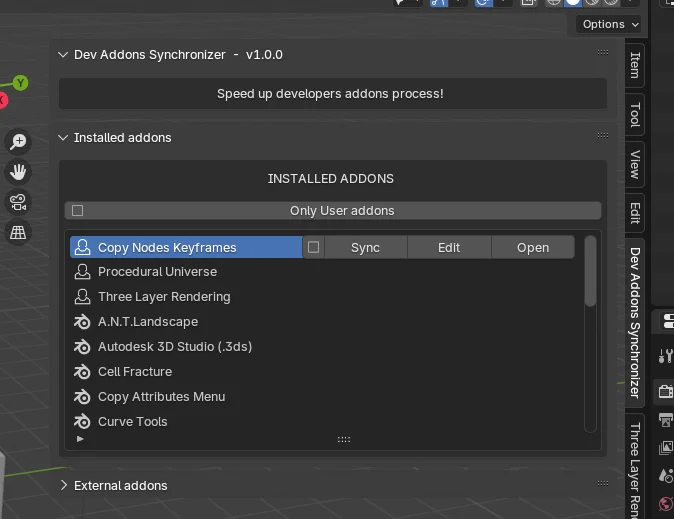Click the addon list vertical scrollbar

click(591, 271)
